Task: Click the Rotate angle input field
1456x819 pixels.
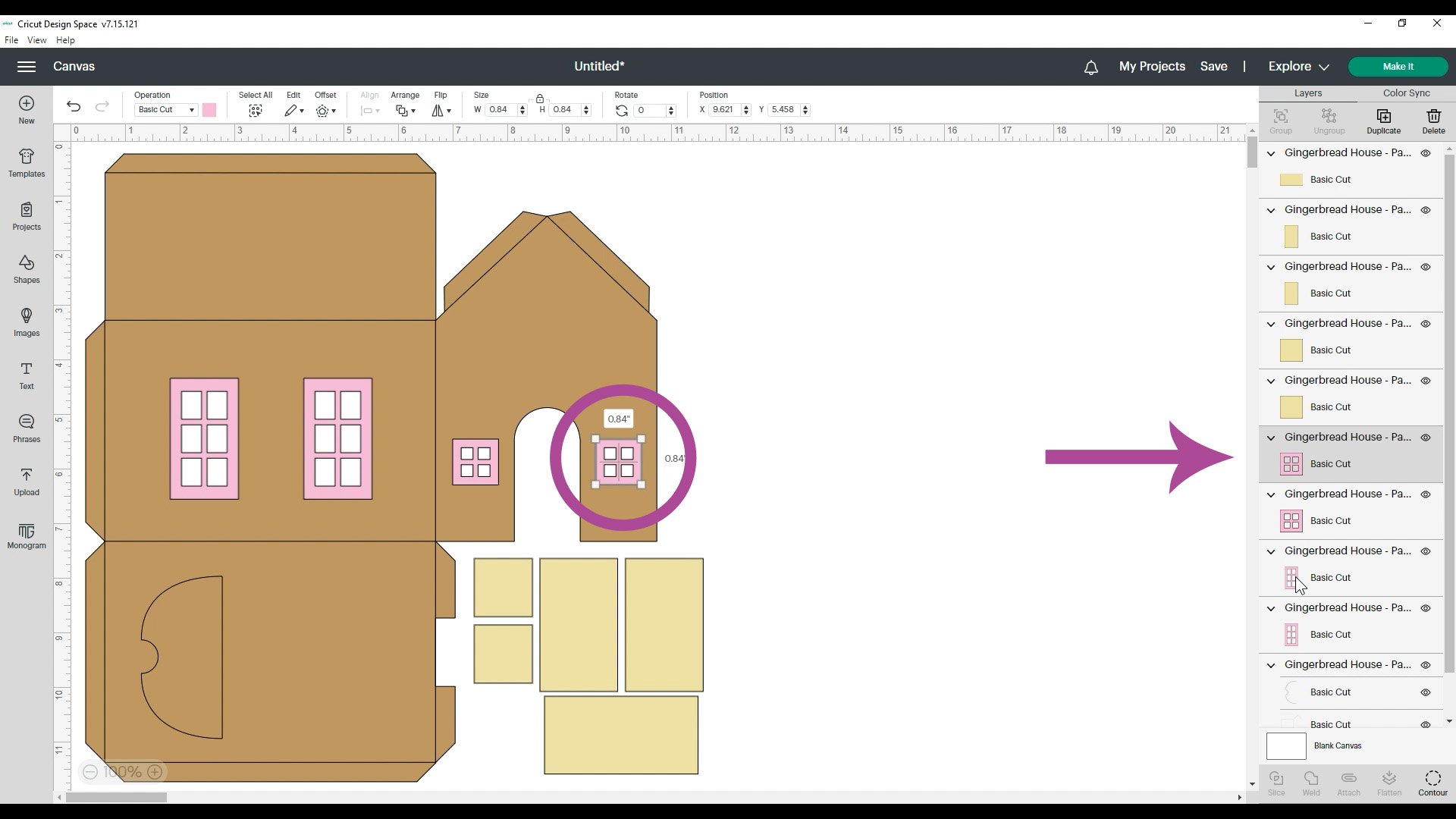Action: coord(650,111)
